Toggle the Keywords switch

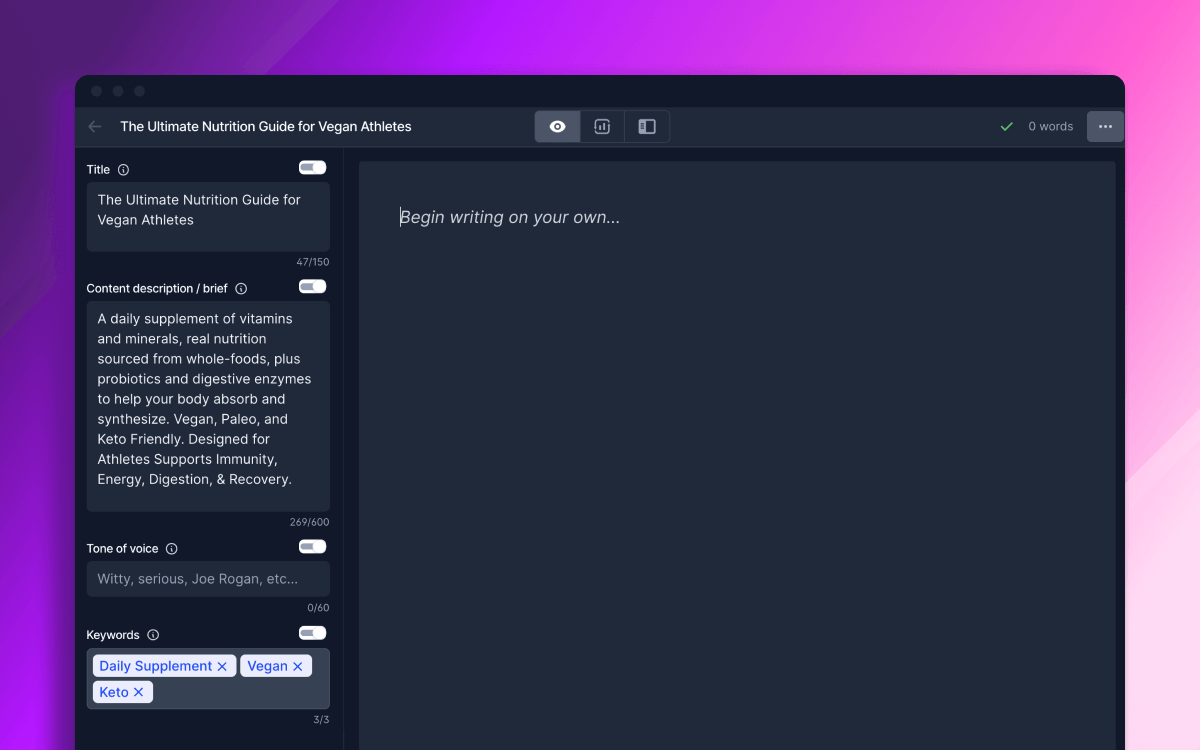[x=312, y=633]
